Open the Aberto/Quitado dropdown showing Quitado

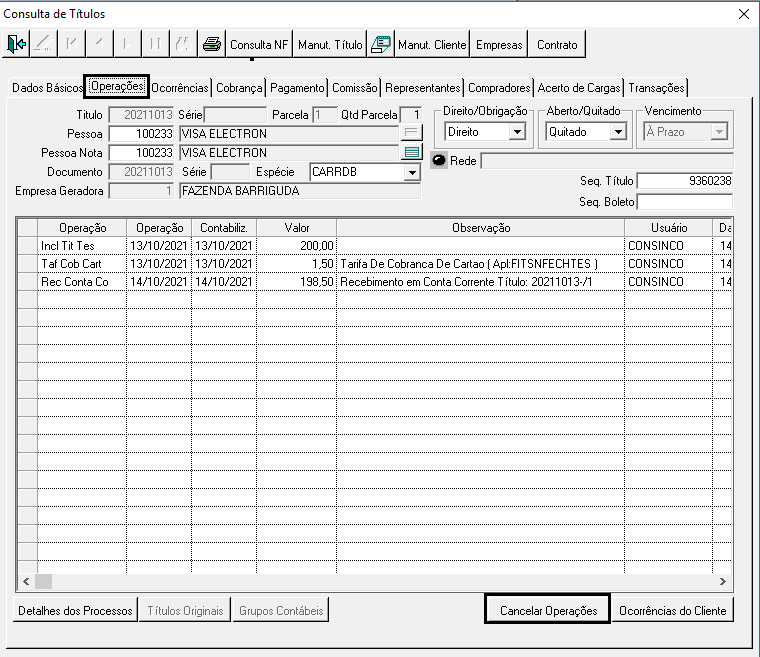click(618, 131)
